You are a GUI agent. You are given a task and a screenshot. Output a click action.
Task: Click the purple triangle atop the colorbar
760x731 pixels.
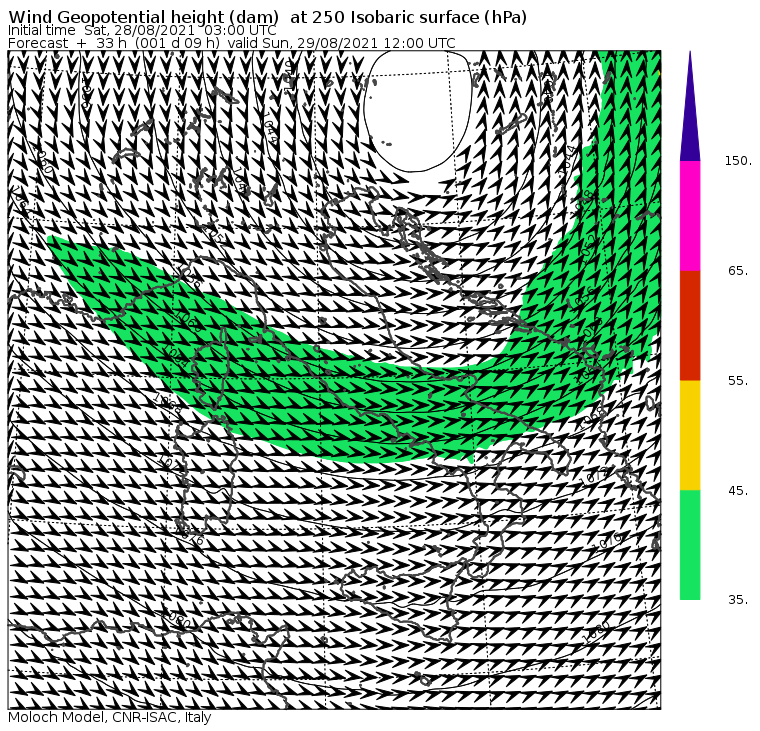point(690,106)
